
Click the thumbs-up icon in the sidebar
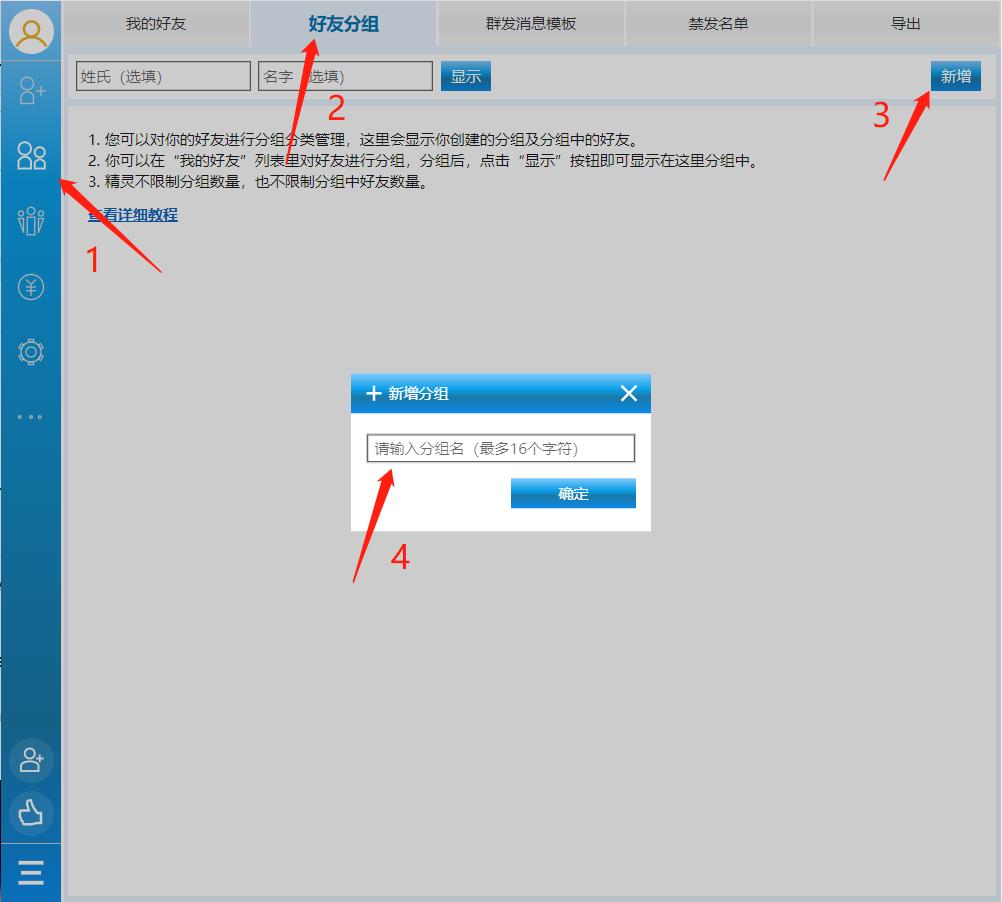[x=31, y=813]
